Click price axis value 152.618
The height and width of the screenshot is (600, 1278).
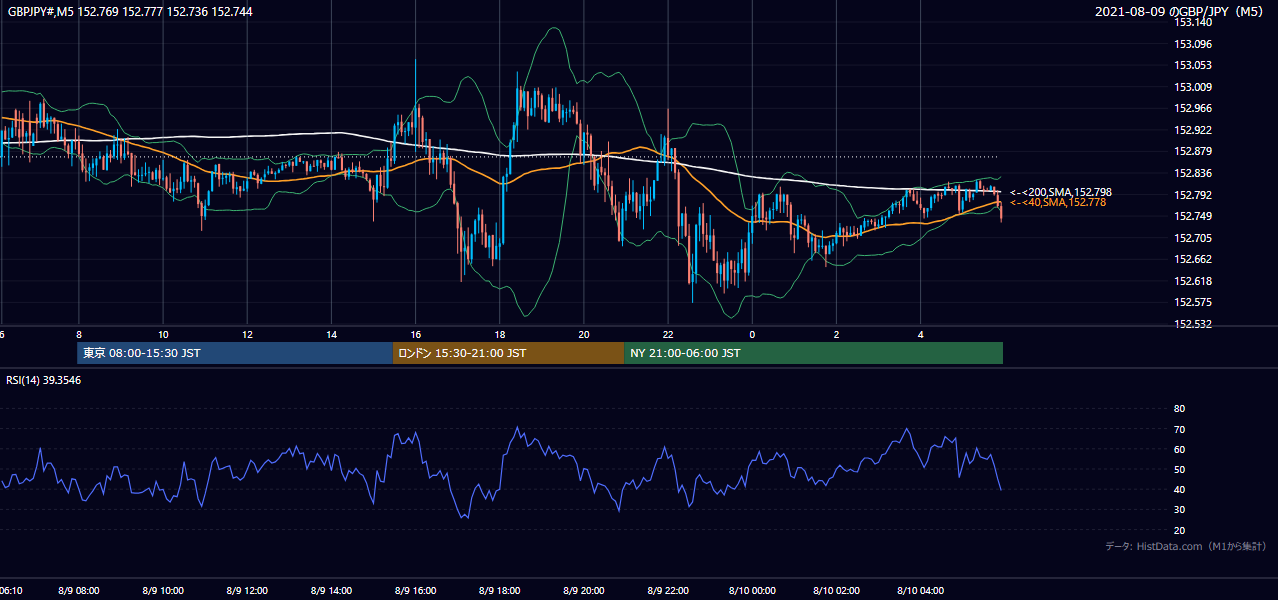click(x=1192, y=281)
